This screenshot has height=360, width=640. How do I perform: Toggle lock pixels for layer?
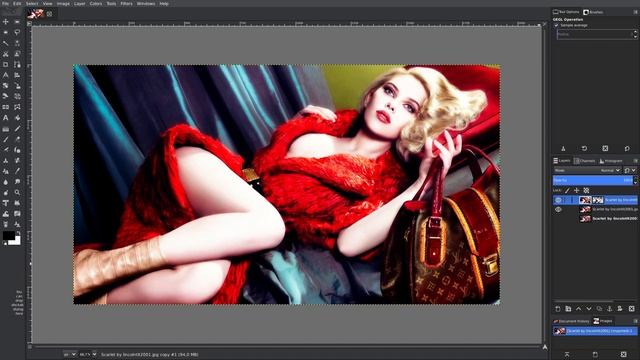point(567,190)
